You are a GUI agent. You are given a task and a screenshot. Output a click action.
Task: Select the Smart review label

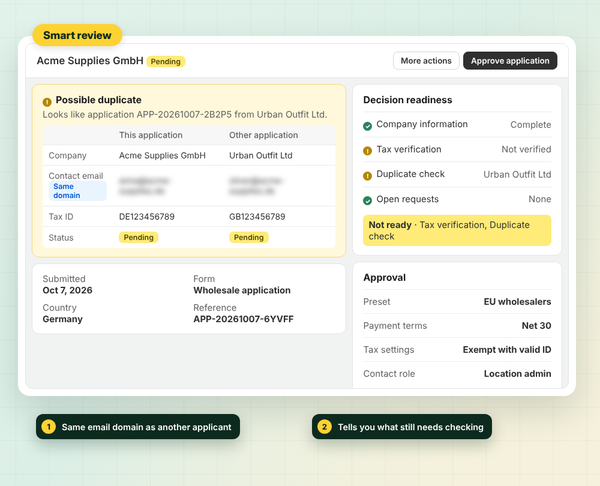tap(77, 35)
